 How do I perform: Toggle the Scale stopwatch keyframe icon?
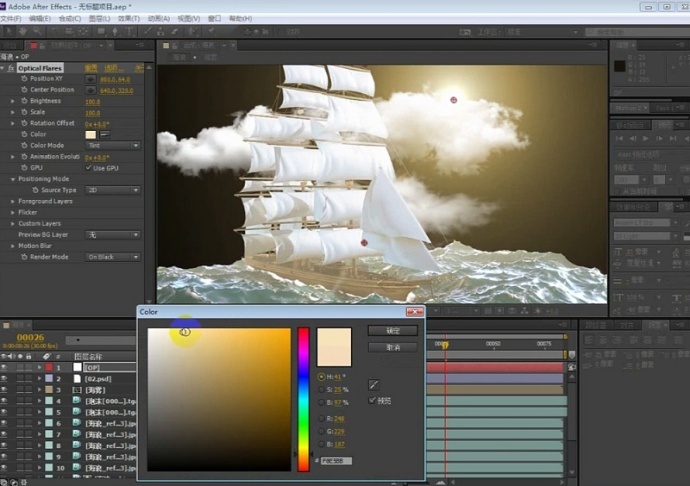pos(22,112)
